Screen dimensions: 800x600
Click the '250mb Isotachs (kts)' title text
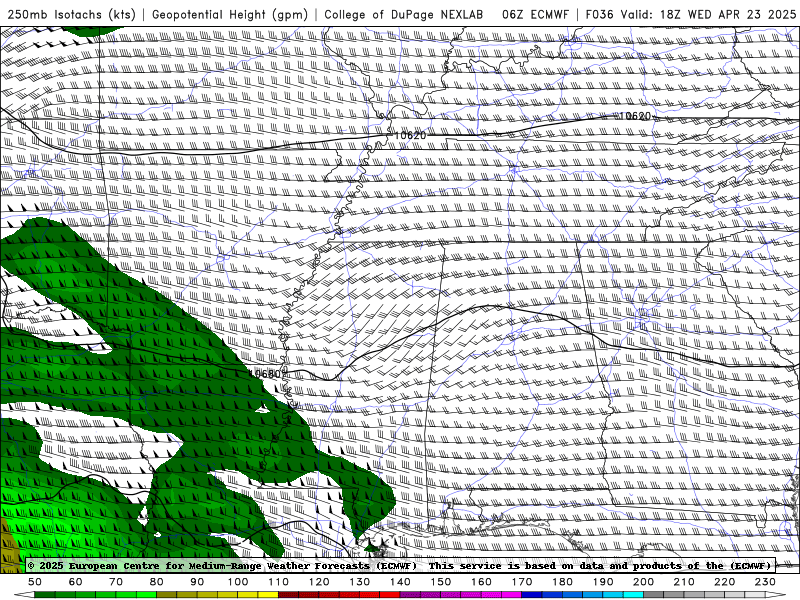pos(72,14)
